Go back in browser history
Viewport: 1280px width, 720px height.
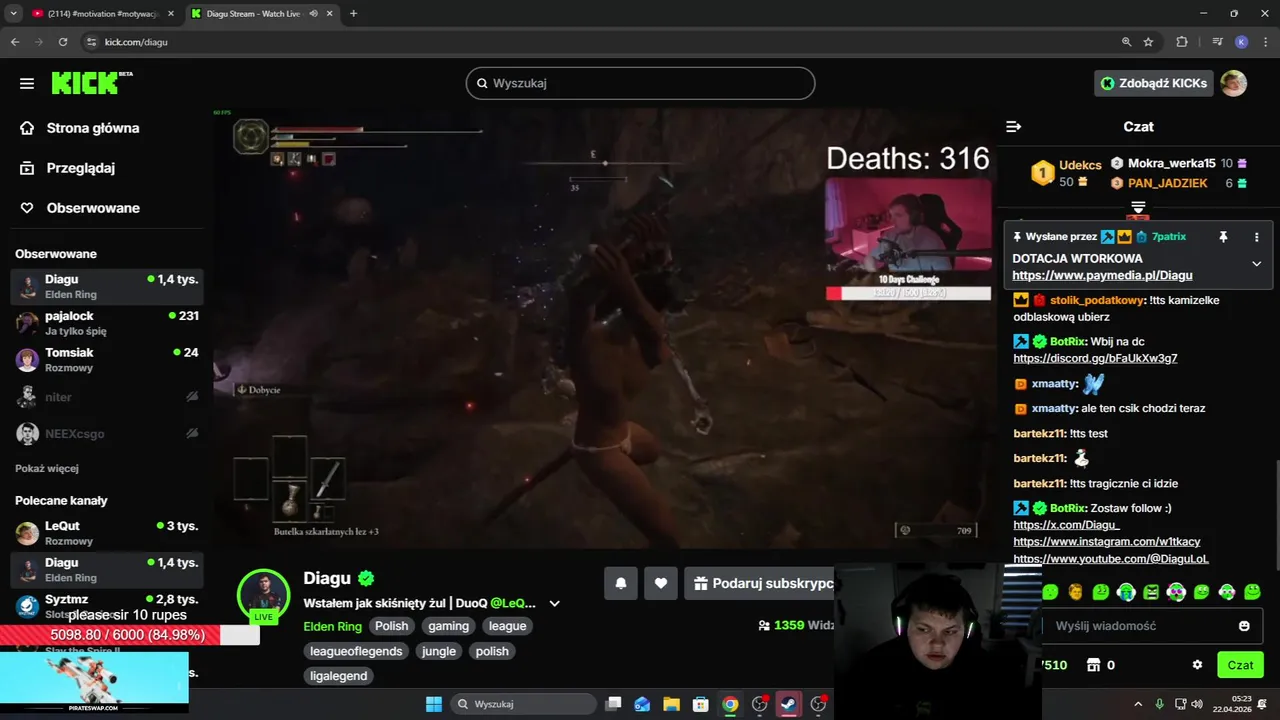click(15, 42)
